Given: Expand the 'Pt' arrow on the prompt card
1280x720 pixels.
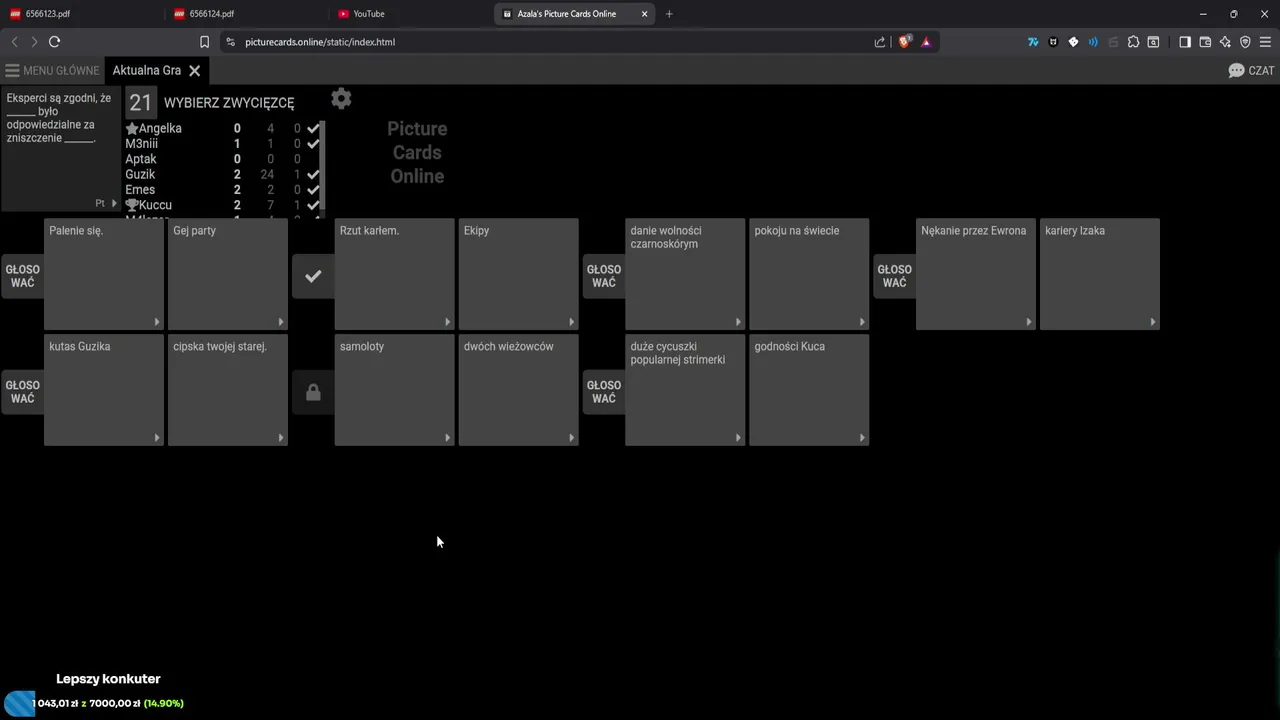Looking at the screenshot, I should click(114, 203).
